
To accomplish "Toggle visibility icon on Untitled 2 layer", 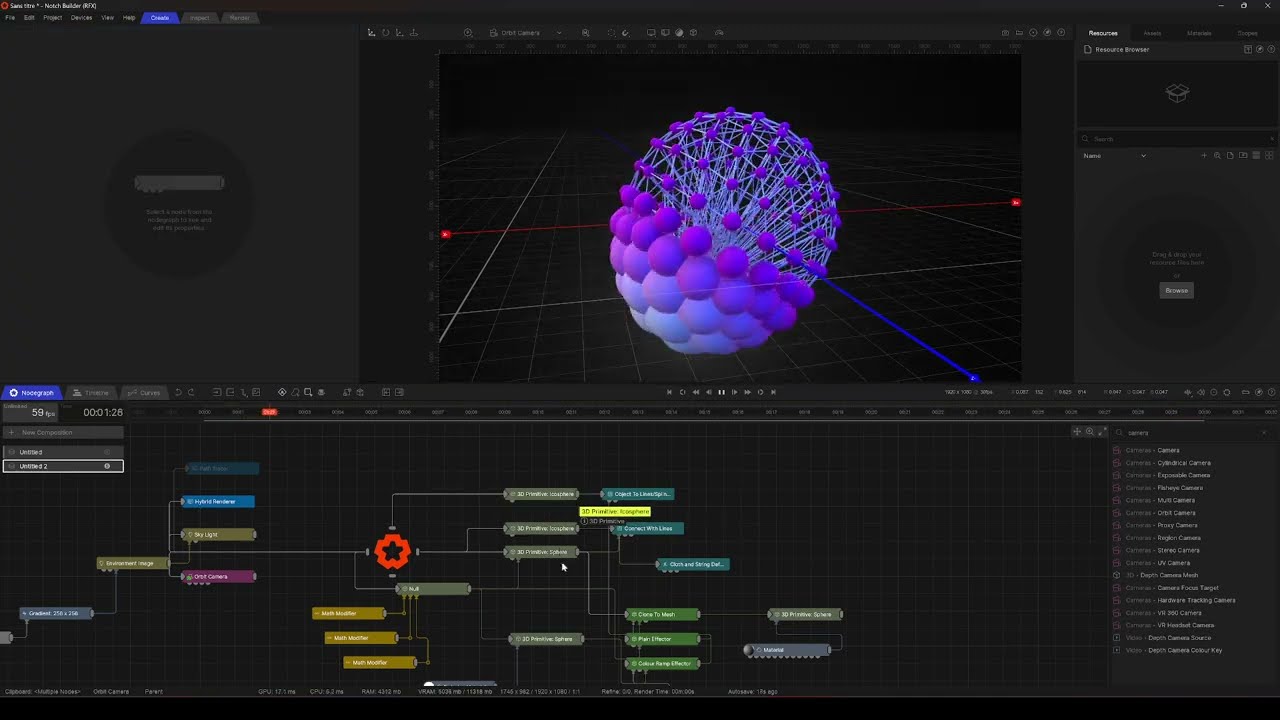I will [x=107, y=466].
